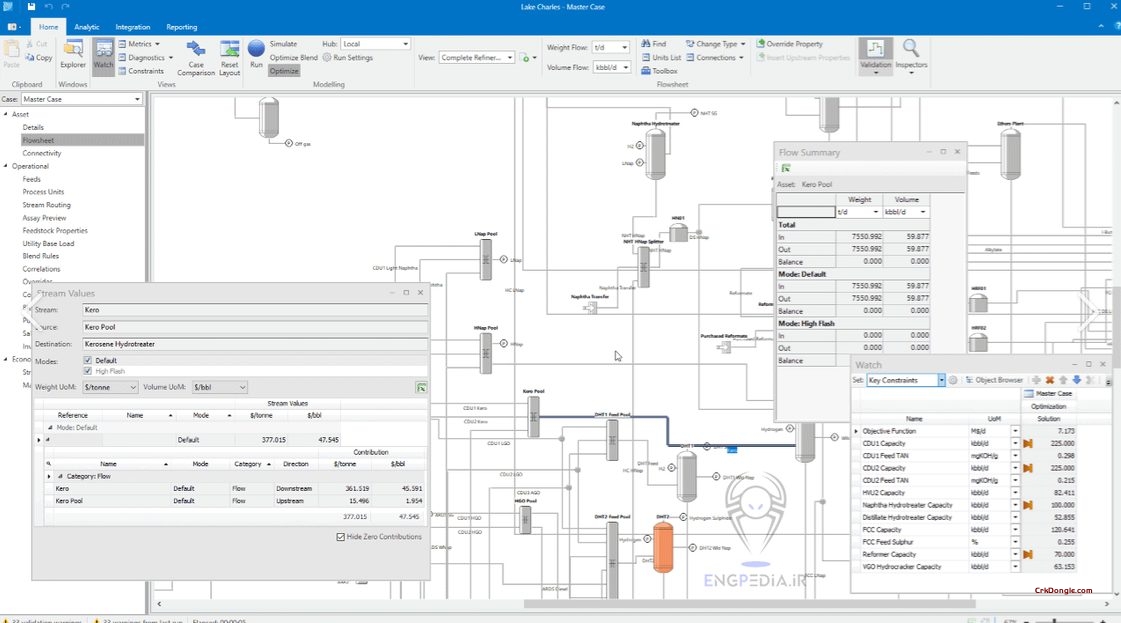Screen dimensions: 1121x623
Task: Switch to Integration ribbon tab
Action: [x=133, y=27]
